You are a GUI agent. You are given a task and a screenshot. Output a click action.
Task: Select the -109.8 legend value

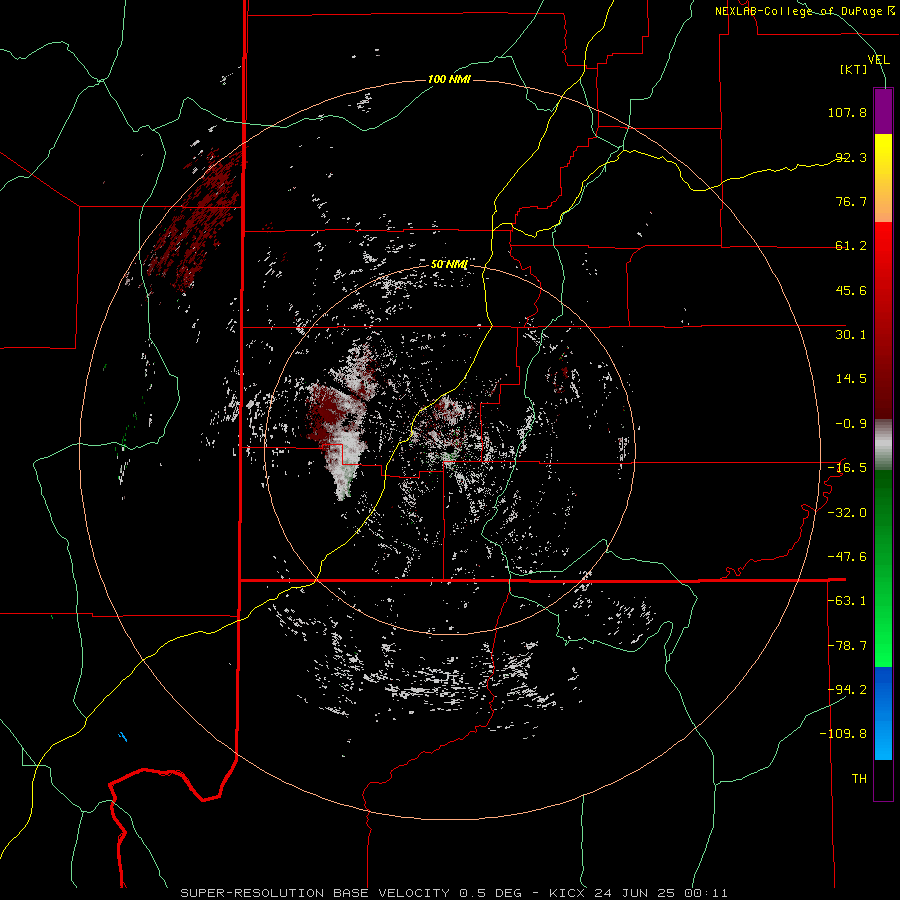pos(843,734)
